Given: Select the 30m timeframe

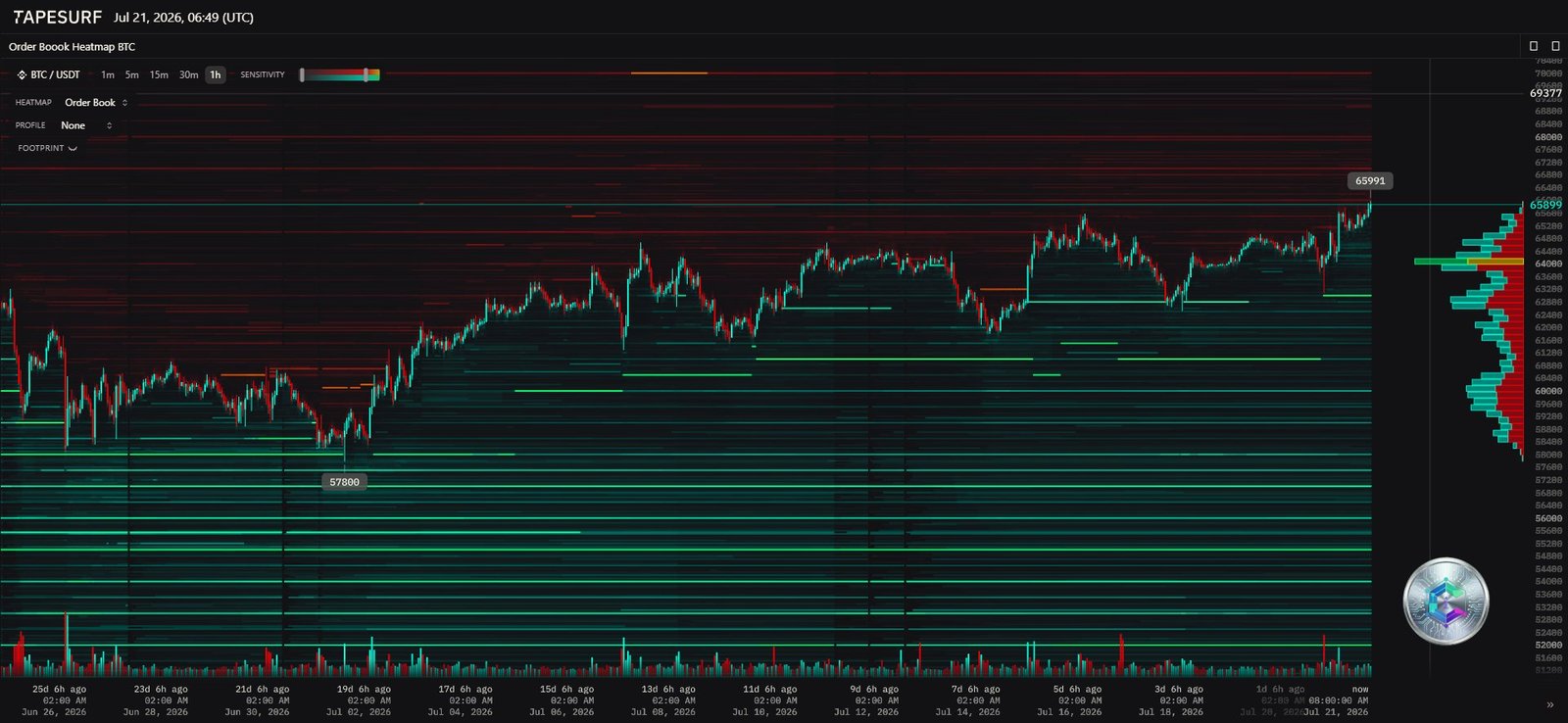Looking at the screenshot, I should (188, 74).
